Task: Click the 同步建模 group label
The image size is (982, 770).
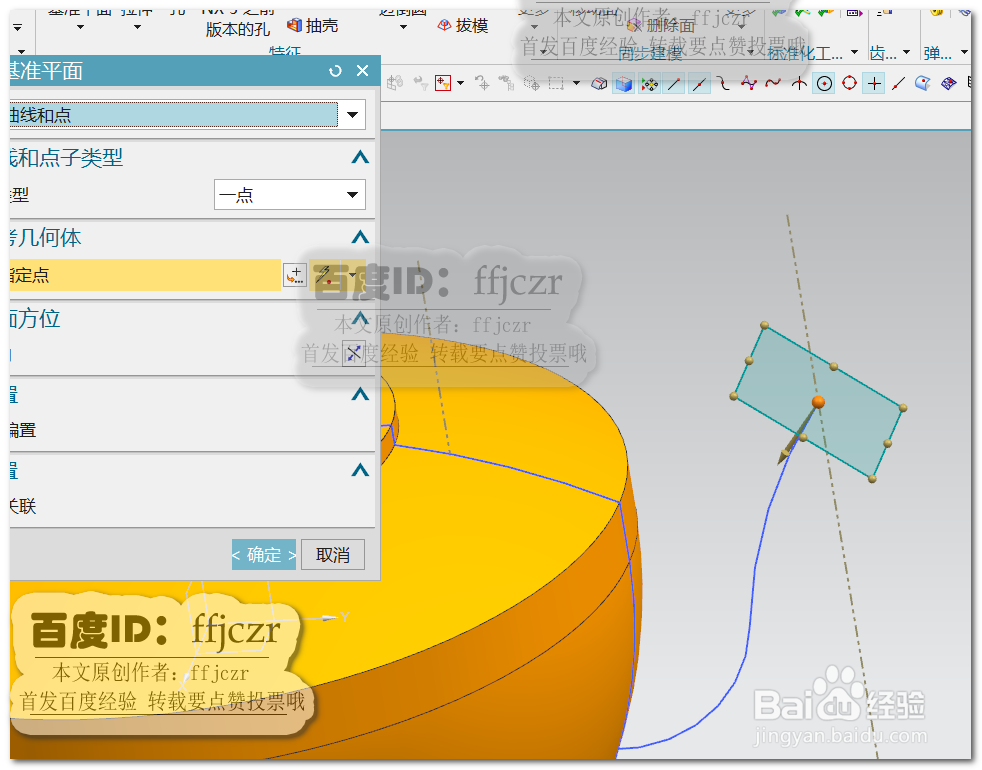Action: pyautogui.click(x=649, y=53)
